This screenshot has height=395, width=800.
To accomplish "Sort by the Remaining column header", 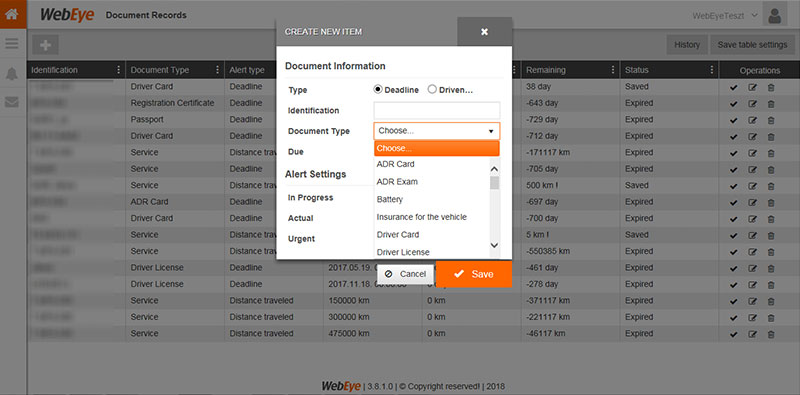I will pos(546,70).
